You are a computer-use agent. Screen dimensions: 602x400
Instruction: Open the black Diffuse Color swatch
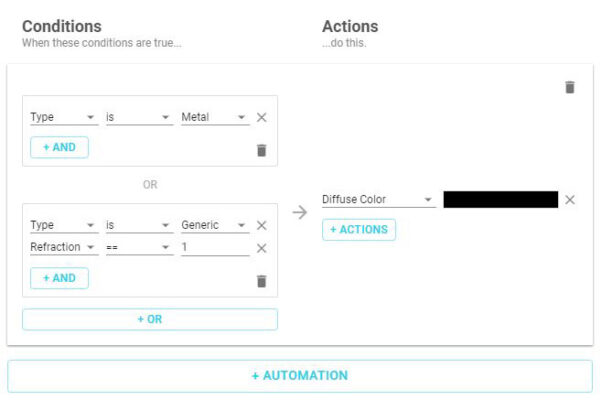click(x=500, y=200)
